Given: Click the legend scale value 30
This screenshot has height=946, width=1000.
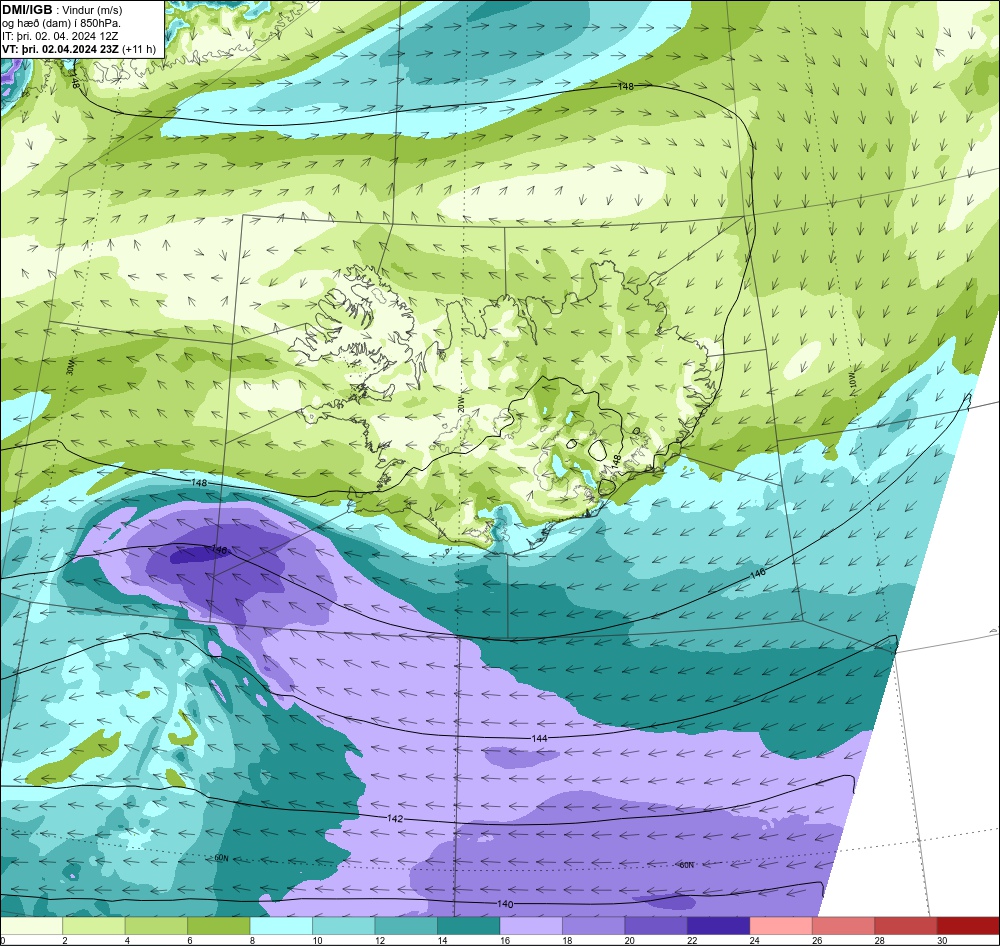Looking at the screenshot, I should (x=942, y=940).
